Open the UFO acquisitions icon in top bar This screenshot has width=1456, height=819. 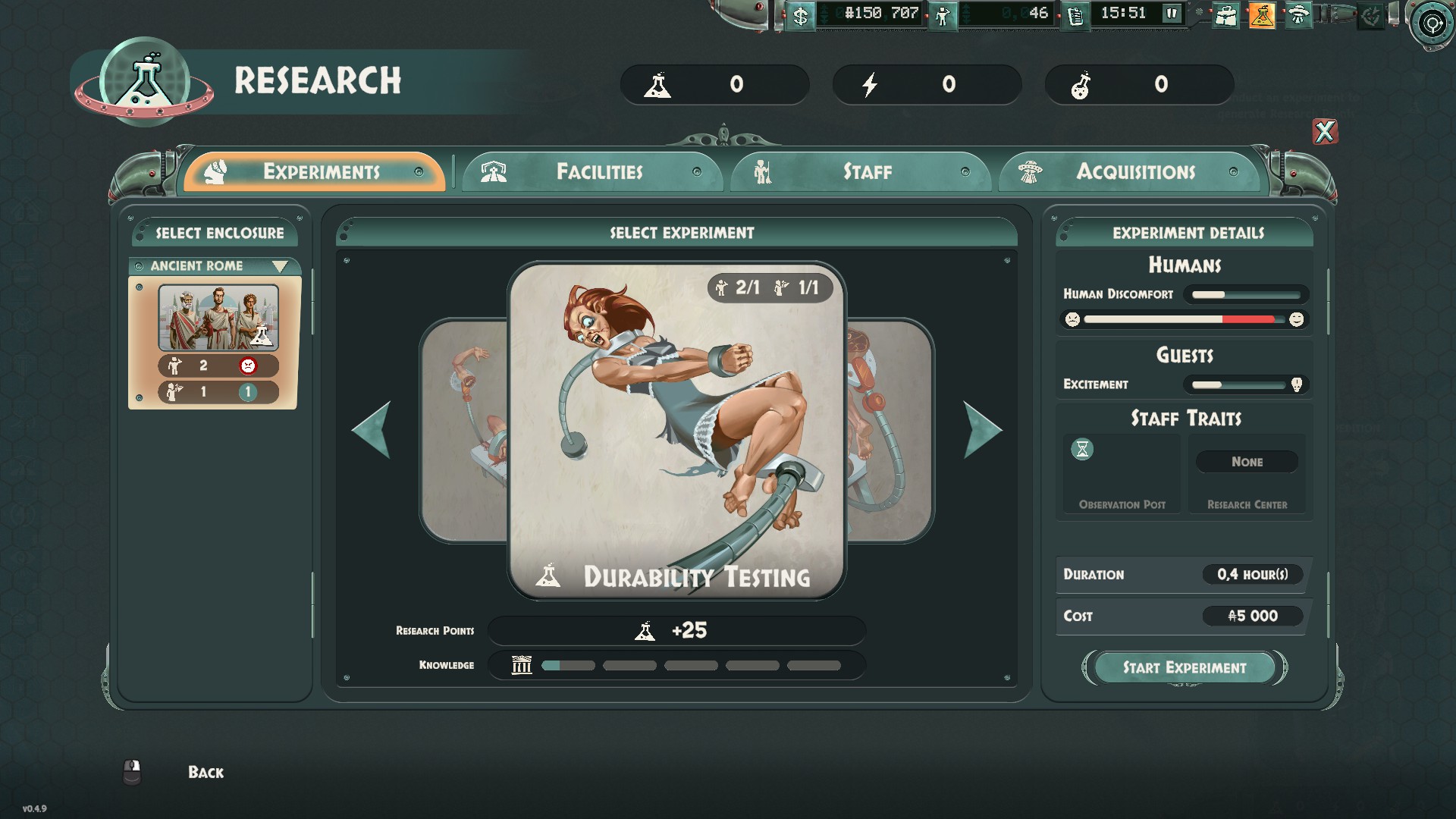coord(1298,15)
